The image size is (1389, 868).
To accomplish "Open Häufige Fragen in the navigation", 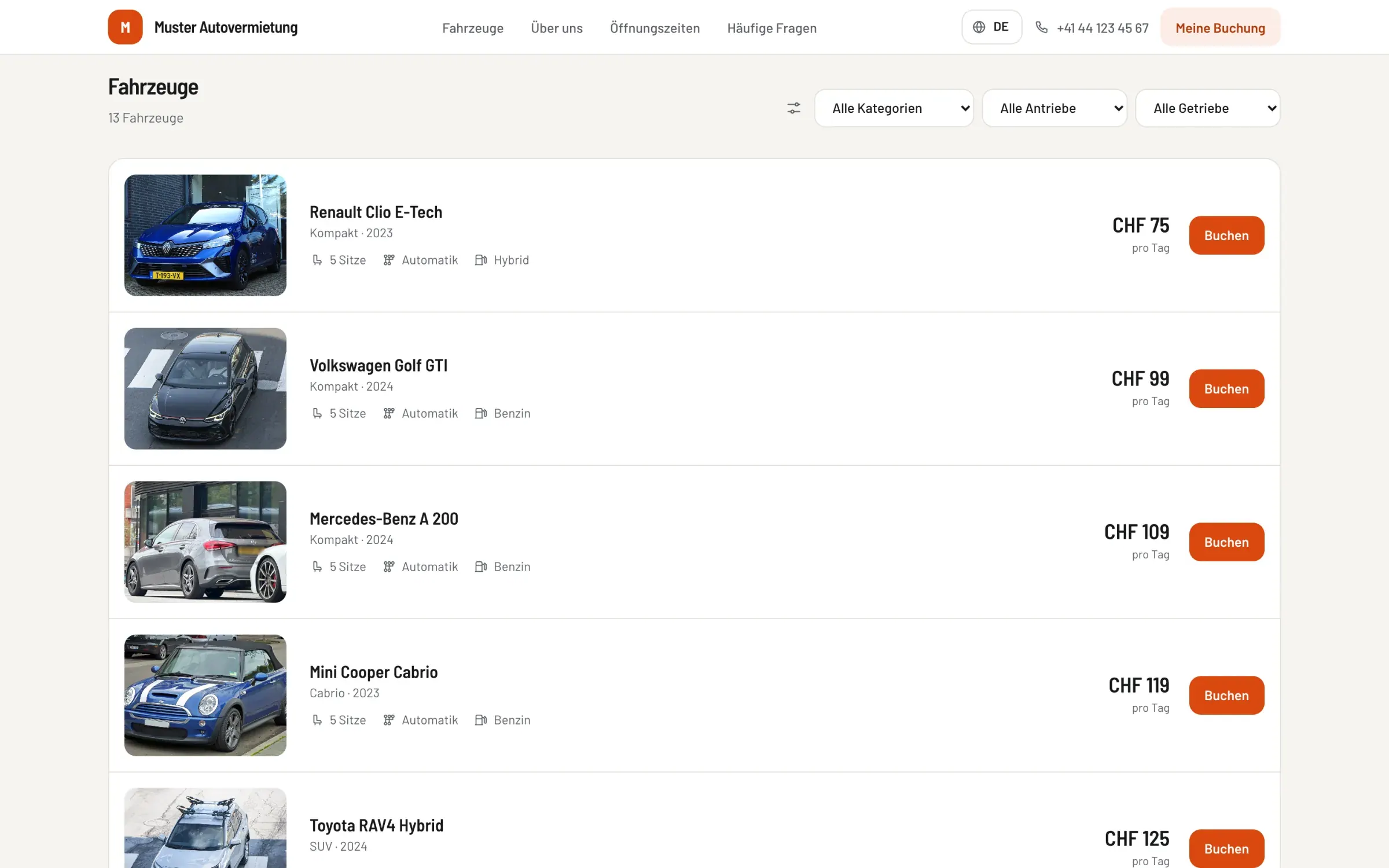I will tap(772, 28).
